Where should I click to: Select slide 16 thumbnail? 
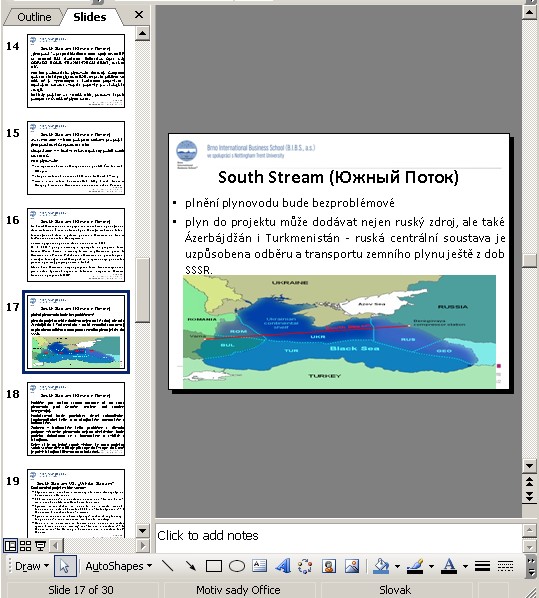coord(76,245)
